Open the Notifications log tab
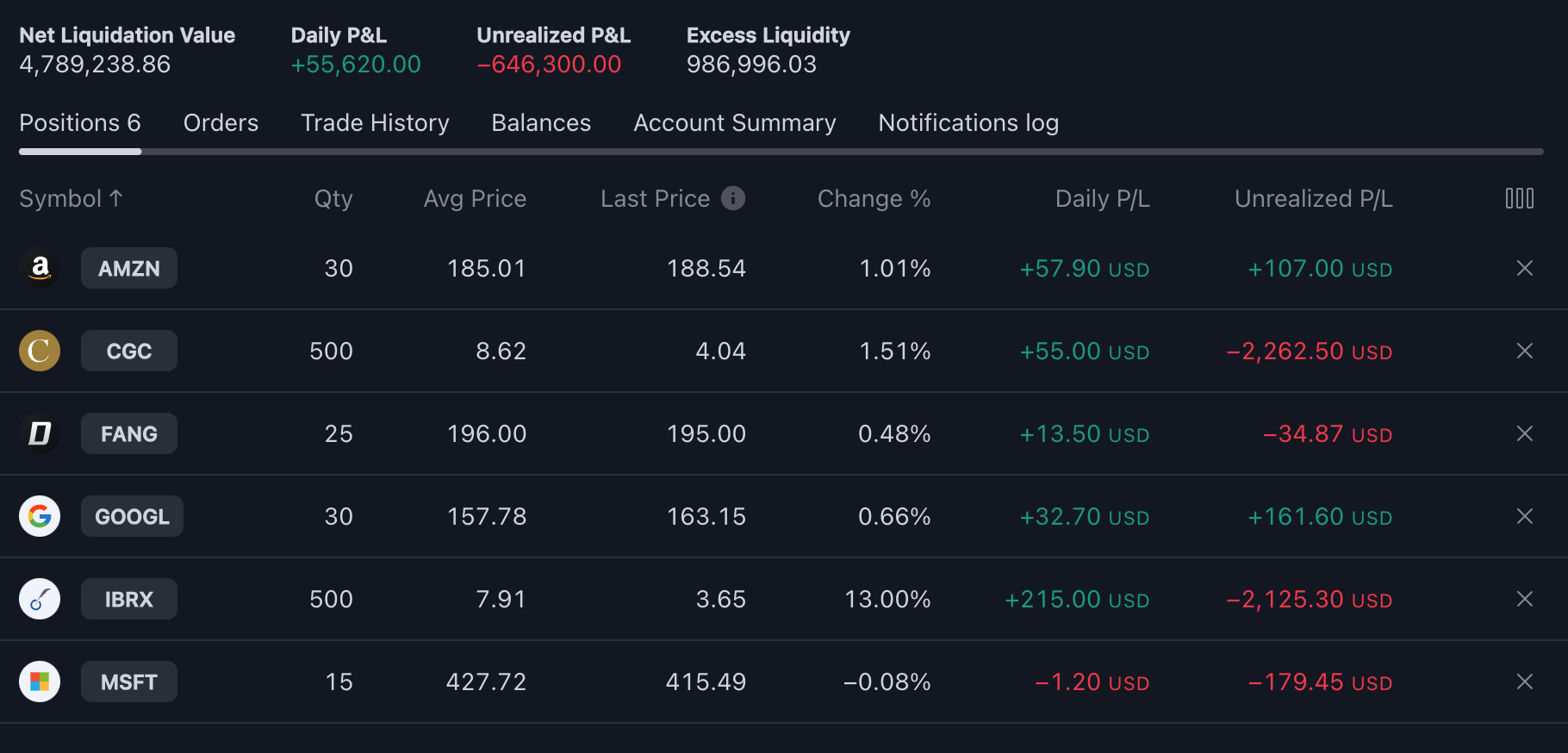 click(968, 123)
